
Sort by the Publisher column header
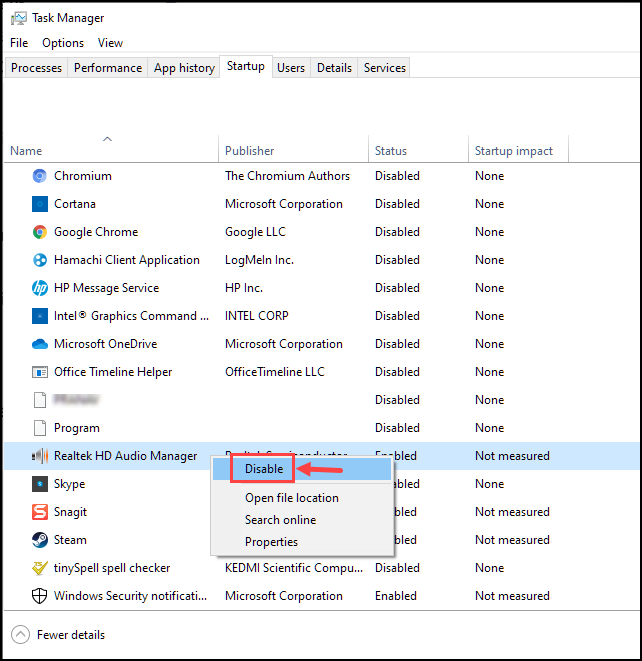coord(250,151)
